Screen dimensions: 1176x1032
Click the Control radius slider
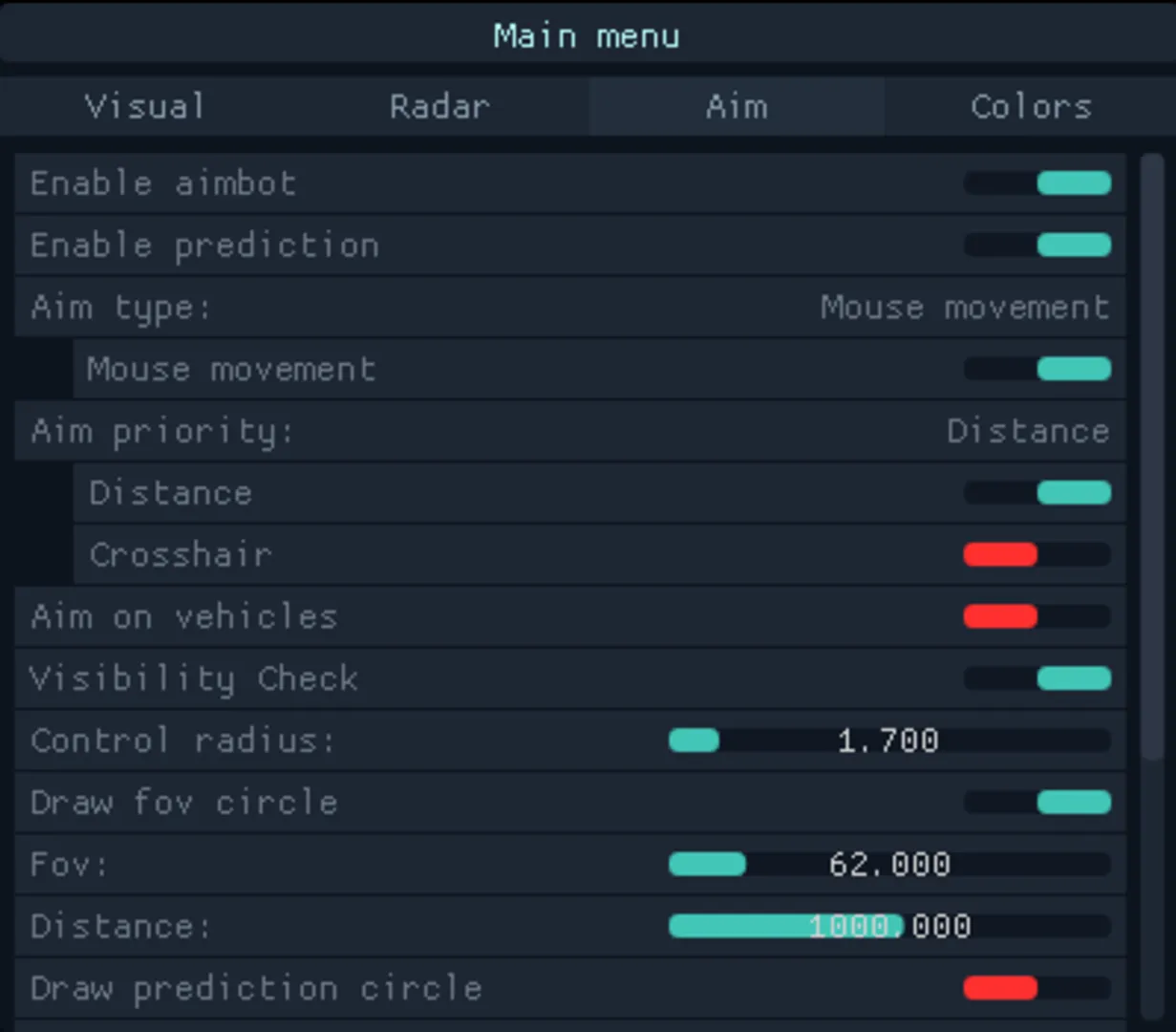(888, 741)
